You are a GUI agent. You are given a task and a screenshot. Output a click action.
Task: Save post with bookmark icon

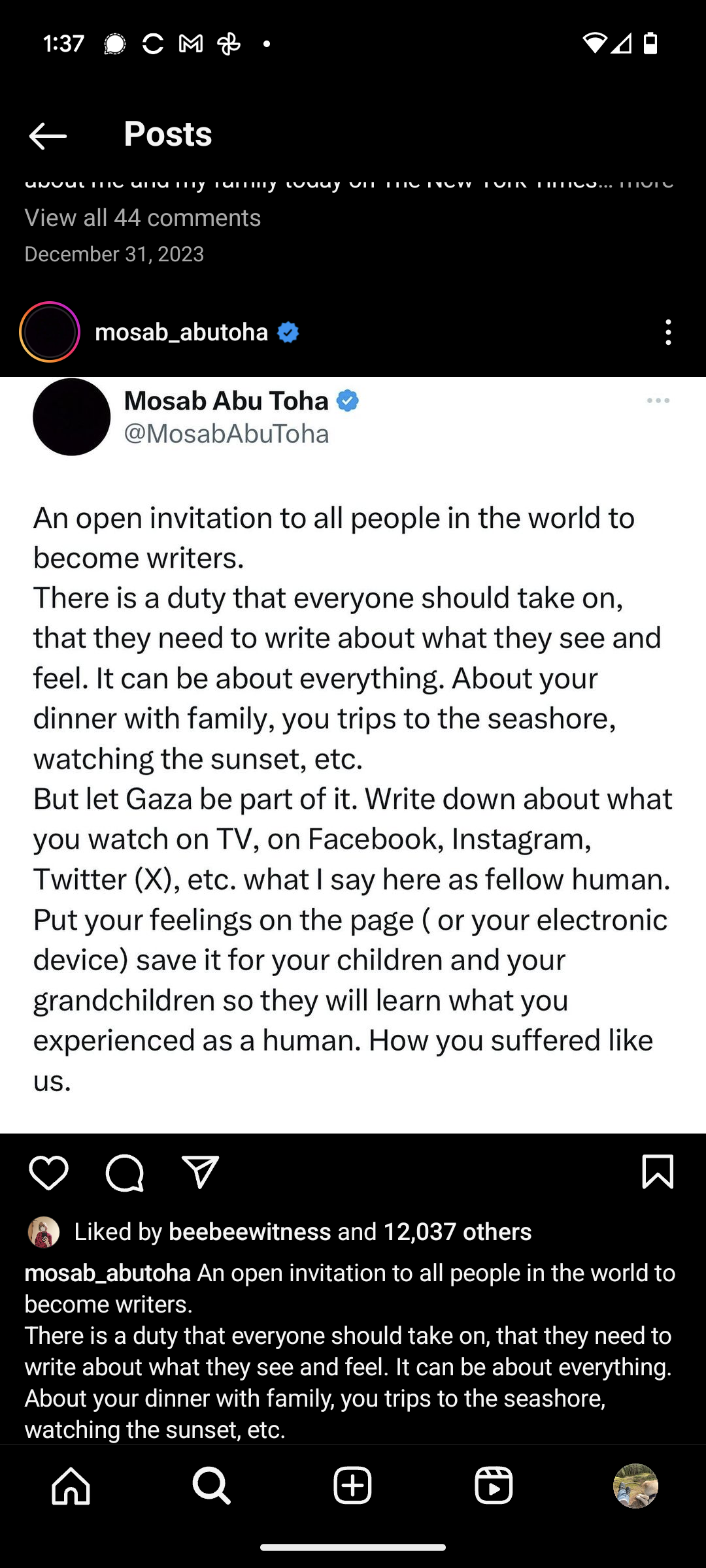[x=658, y=1172]
